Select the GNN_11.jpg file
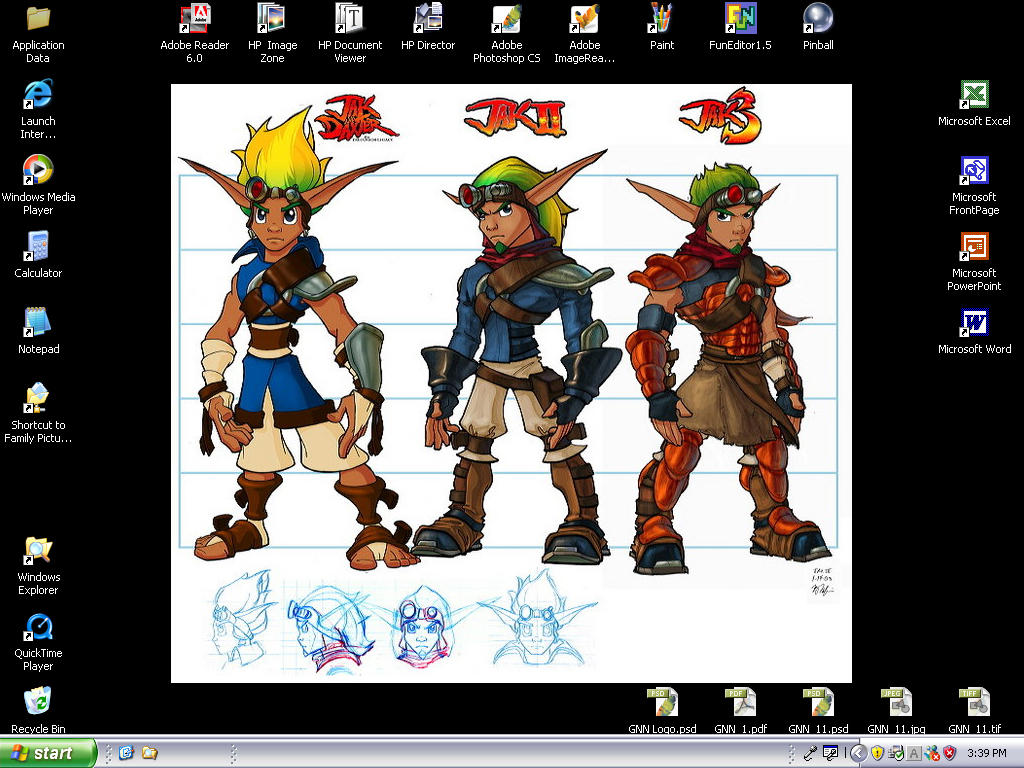This screenshot has height=768, width=1024. coord(896,711)
